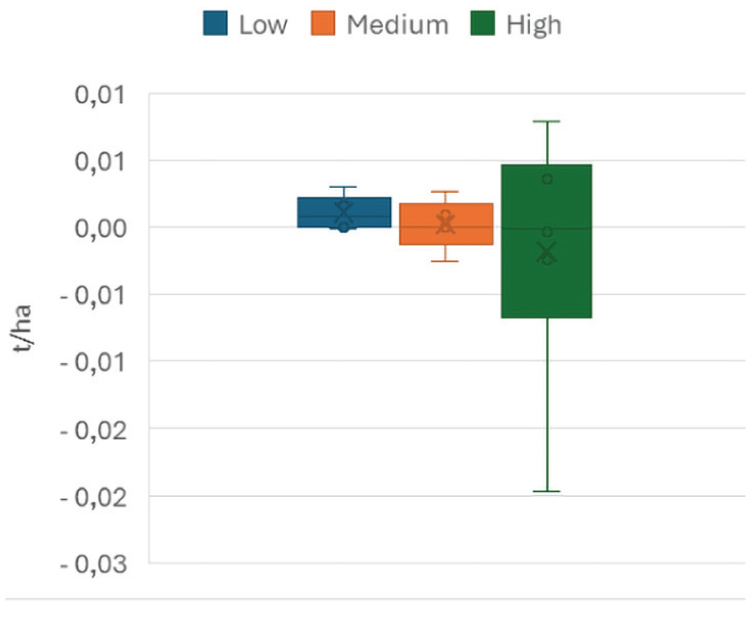This screenshot has width=752, height=619.
Task: Click the top whisker cap of Medium series
Action: point(445,192)
